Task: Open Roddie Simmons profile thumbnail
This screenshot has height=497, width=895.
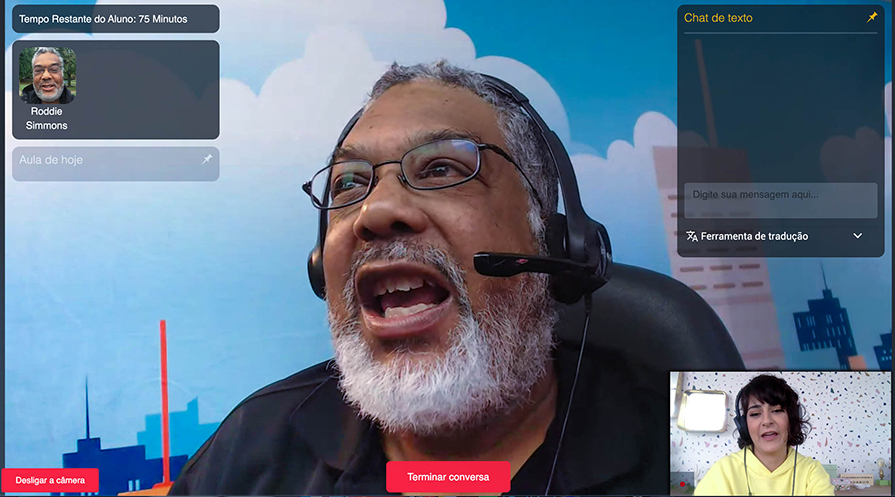Action: 47,75
